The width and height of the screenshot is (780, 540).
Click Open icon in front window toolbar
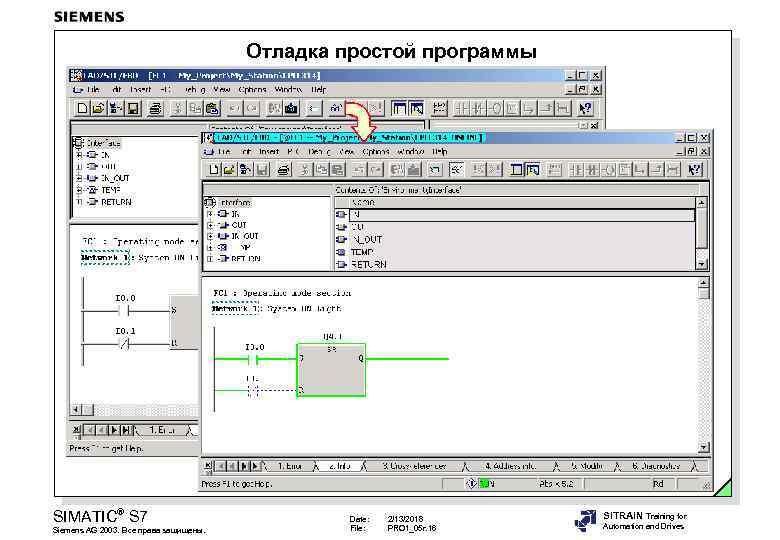[x=229, y=170]
